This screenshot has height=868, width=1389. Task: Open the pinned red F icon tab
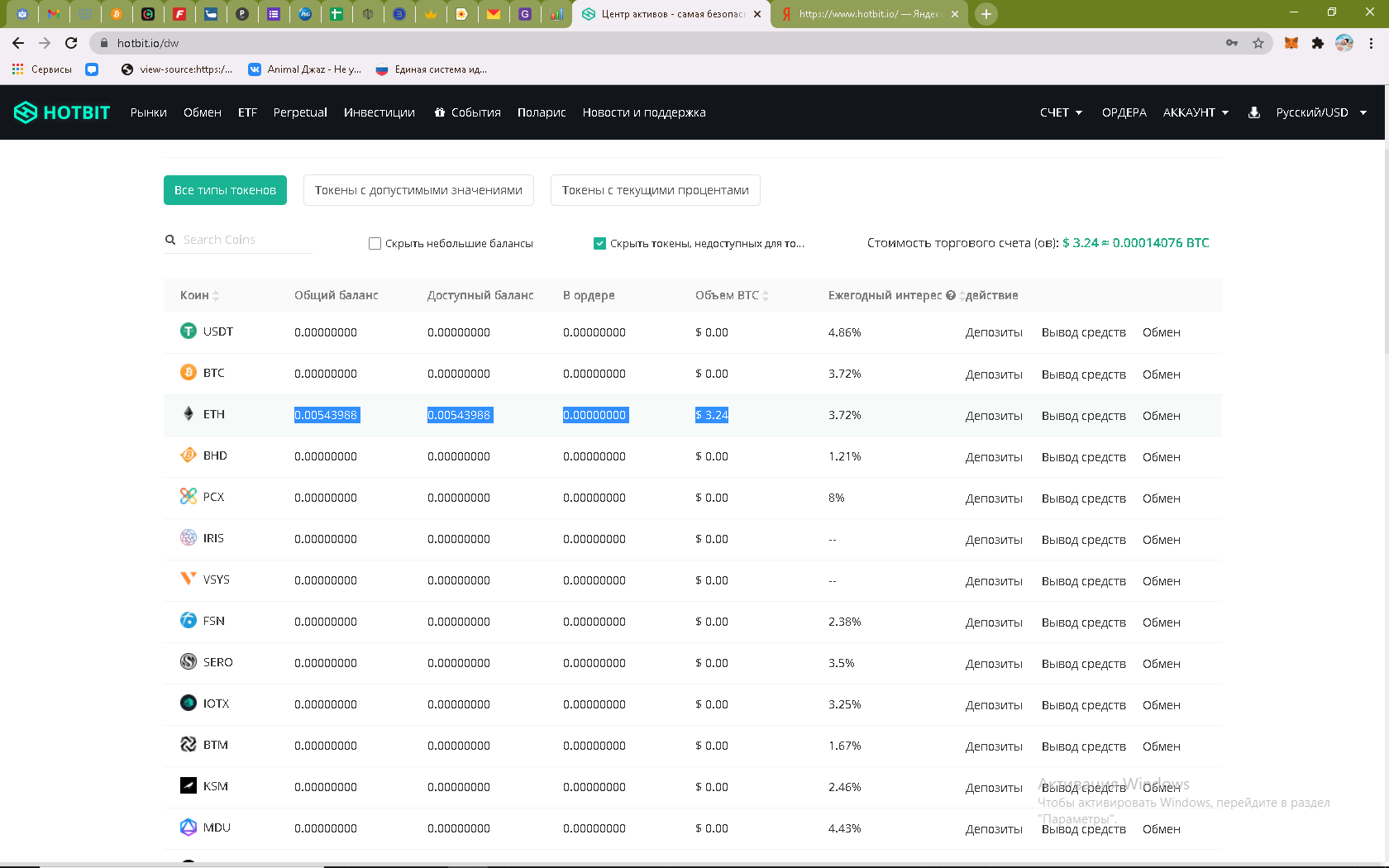[179, 14]
